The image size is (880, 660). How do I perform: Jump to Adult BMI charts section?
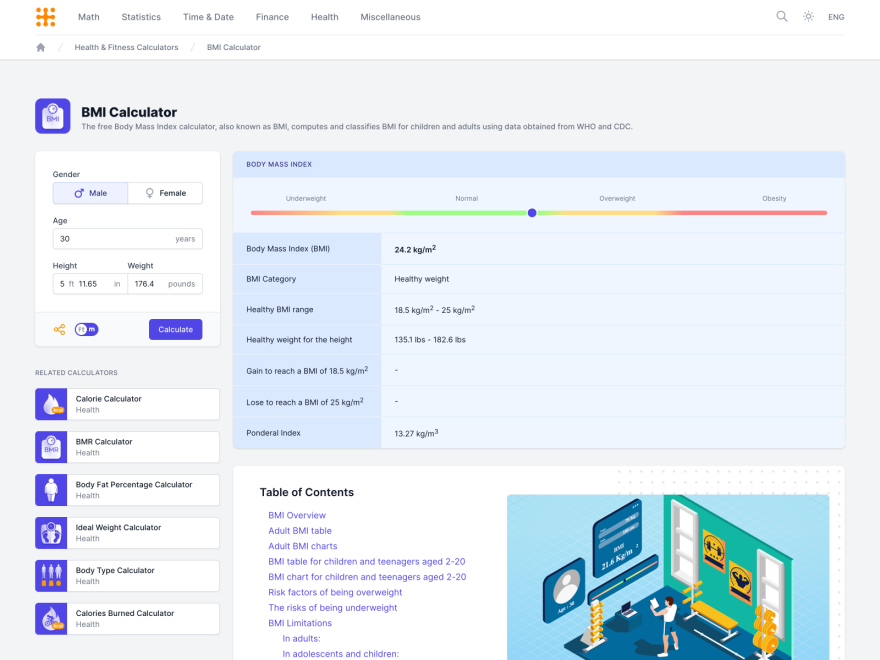[302, 546]
